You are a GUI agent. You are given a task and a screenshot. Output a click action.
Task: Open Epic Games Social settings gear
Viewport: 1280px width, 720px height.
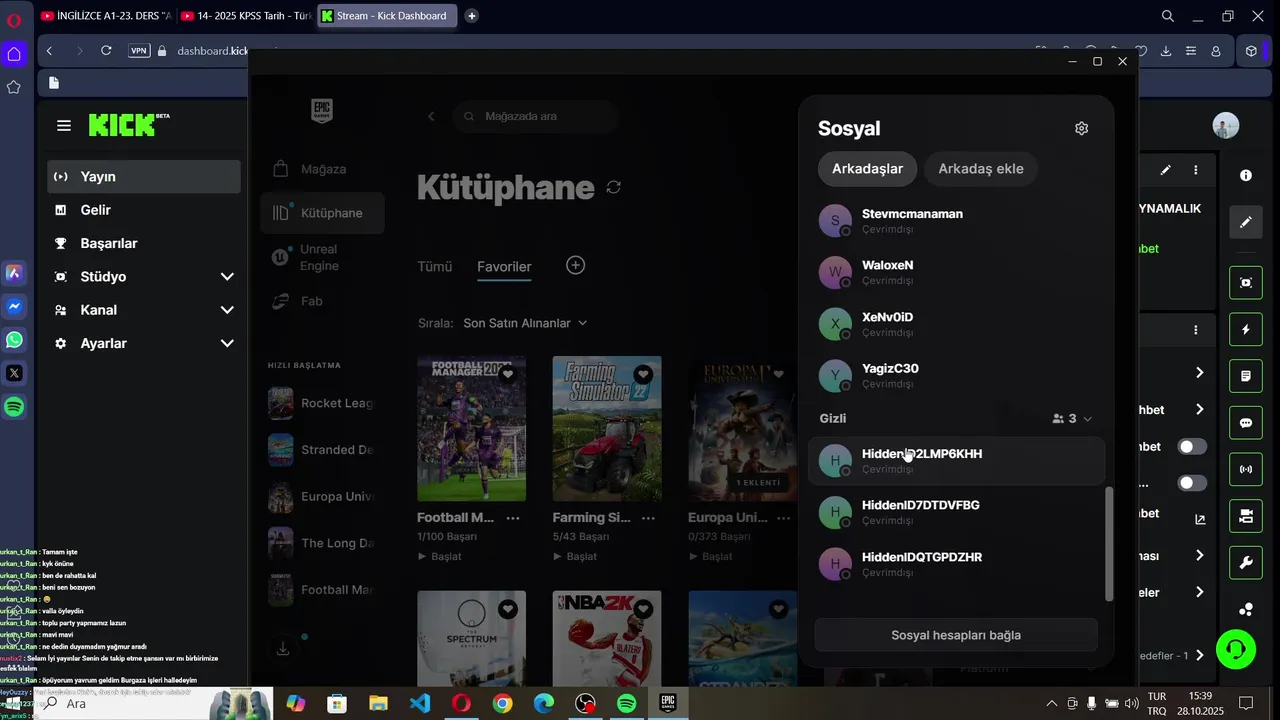click(x=1081, y=128)
